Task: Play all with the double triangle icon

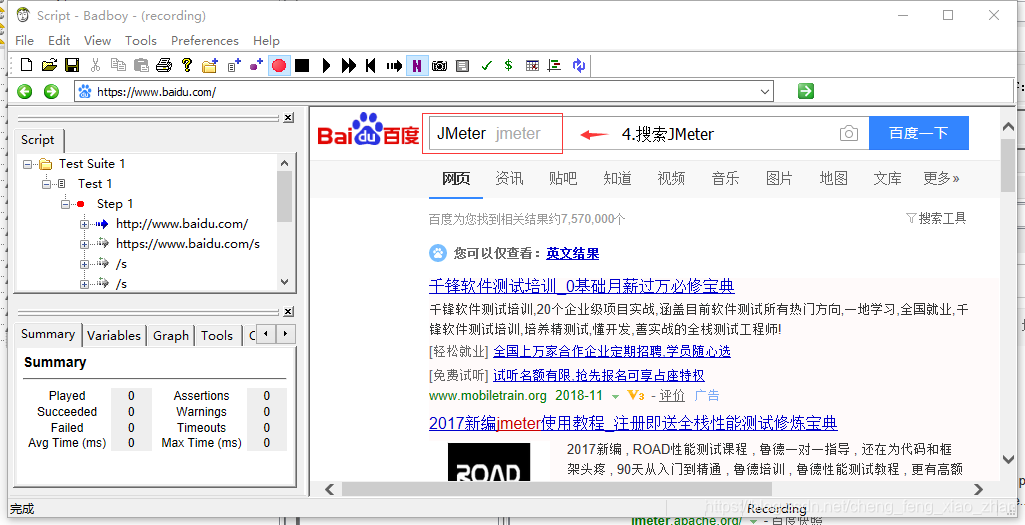Action: 349,65
